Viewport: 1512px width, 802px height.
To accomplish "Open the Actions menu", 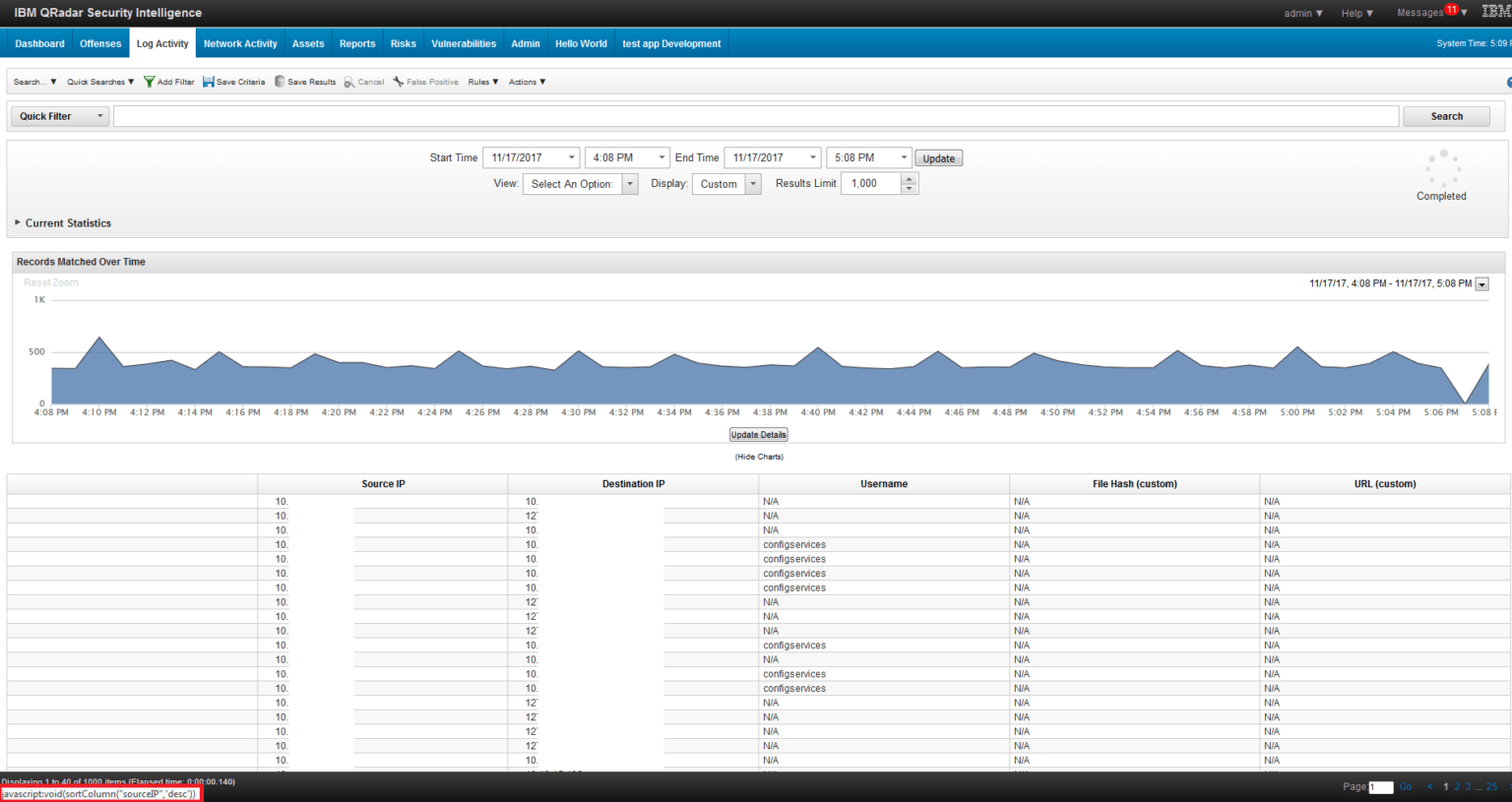I will (527, 82).
